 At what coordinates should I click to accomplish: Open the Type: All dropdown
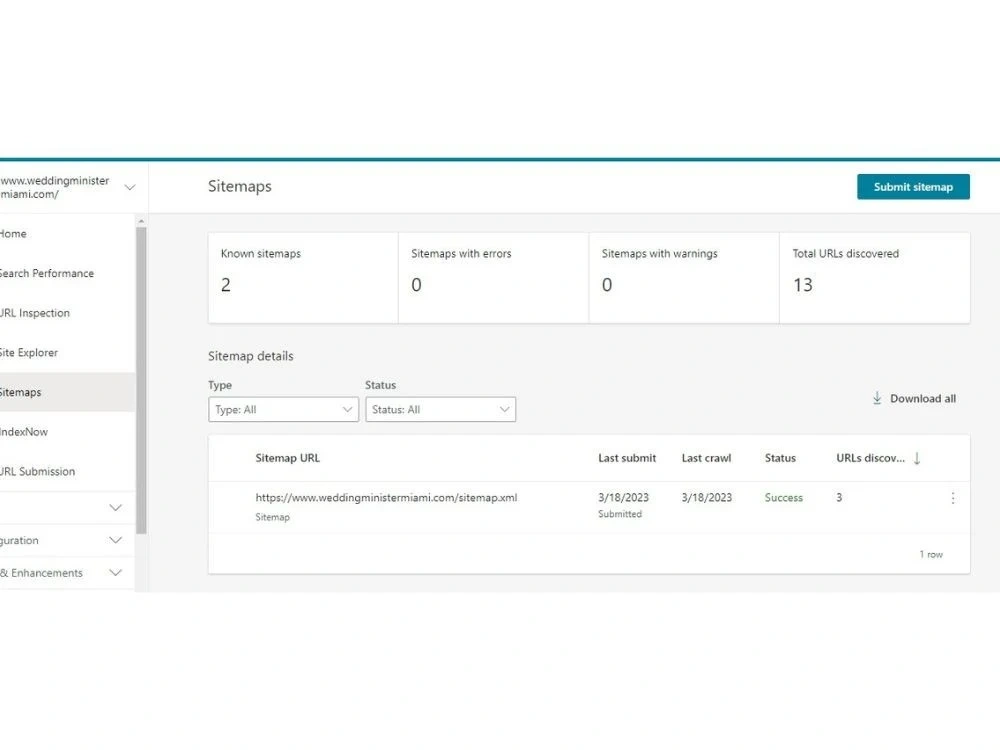point(283,409)
